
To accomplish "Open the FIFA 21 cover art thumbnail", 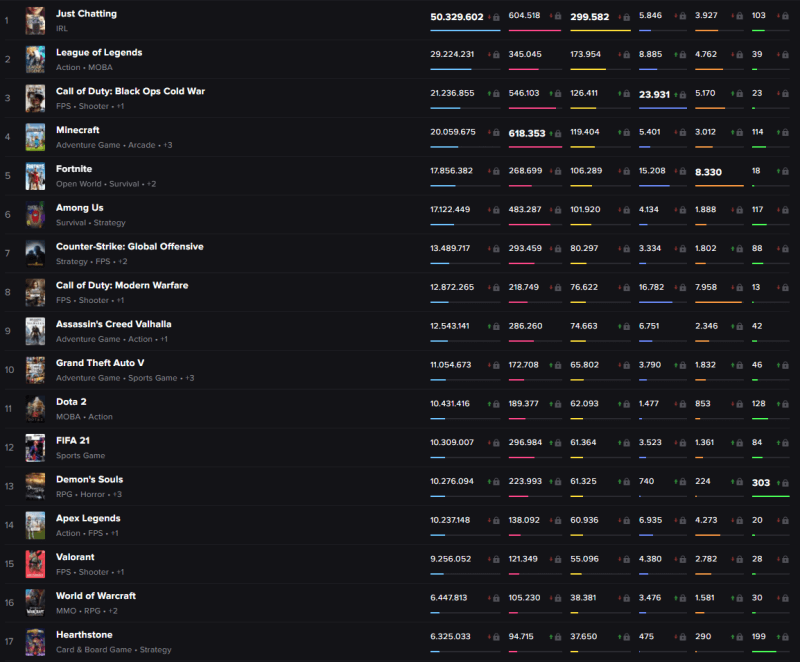I will 35,448.
